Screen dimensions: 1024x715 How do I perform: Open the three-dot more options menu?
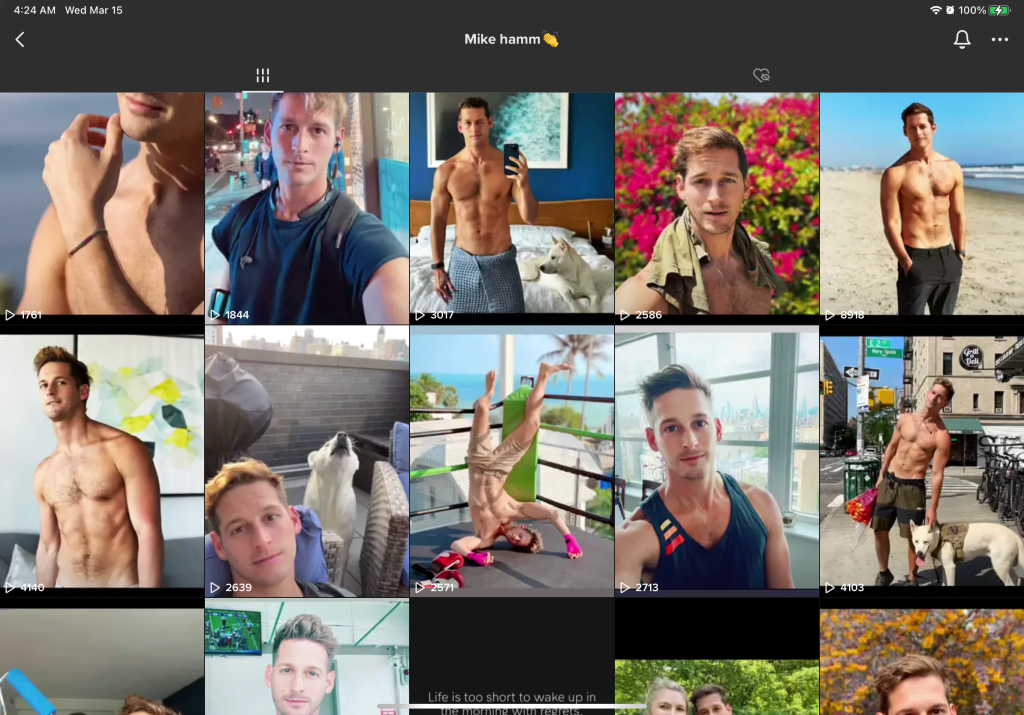[x=999, y=40]
